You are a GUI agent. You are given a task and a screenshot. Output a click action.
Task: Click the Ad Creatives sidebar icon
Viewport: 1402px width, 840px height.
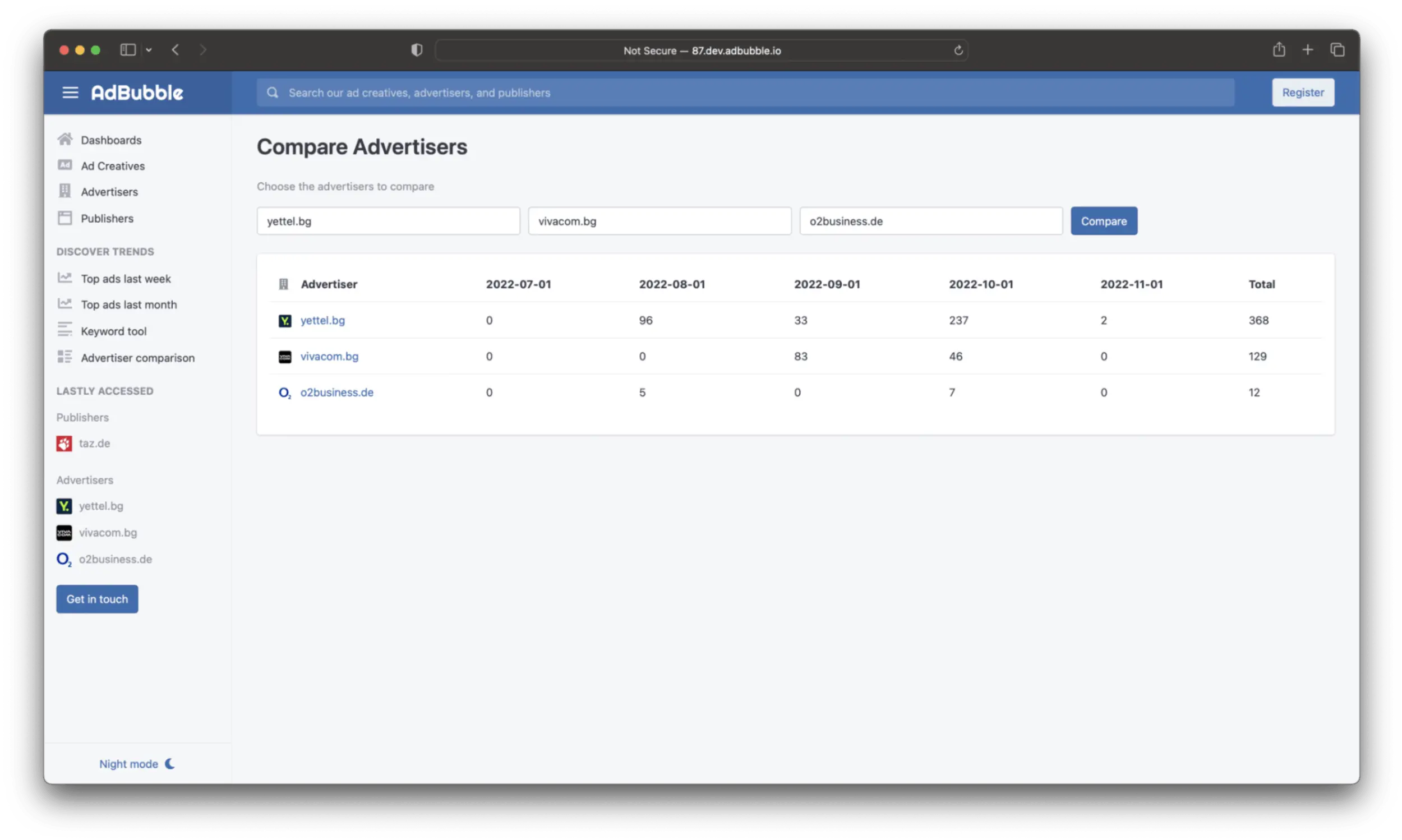pos(64,165)
